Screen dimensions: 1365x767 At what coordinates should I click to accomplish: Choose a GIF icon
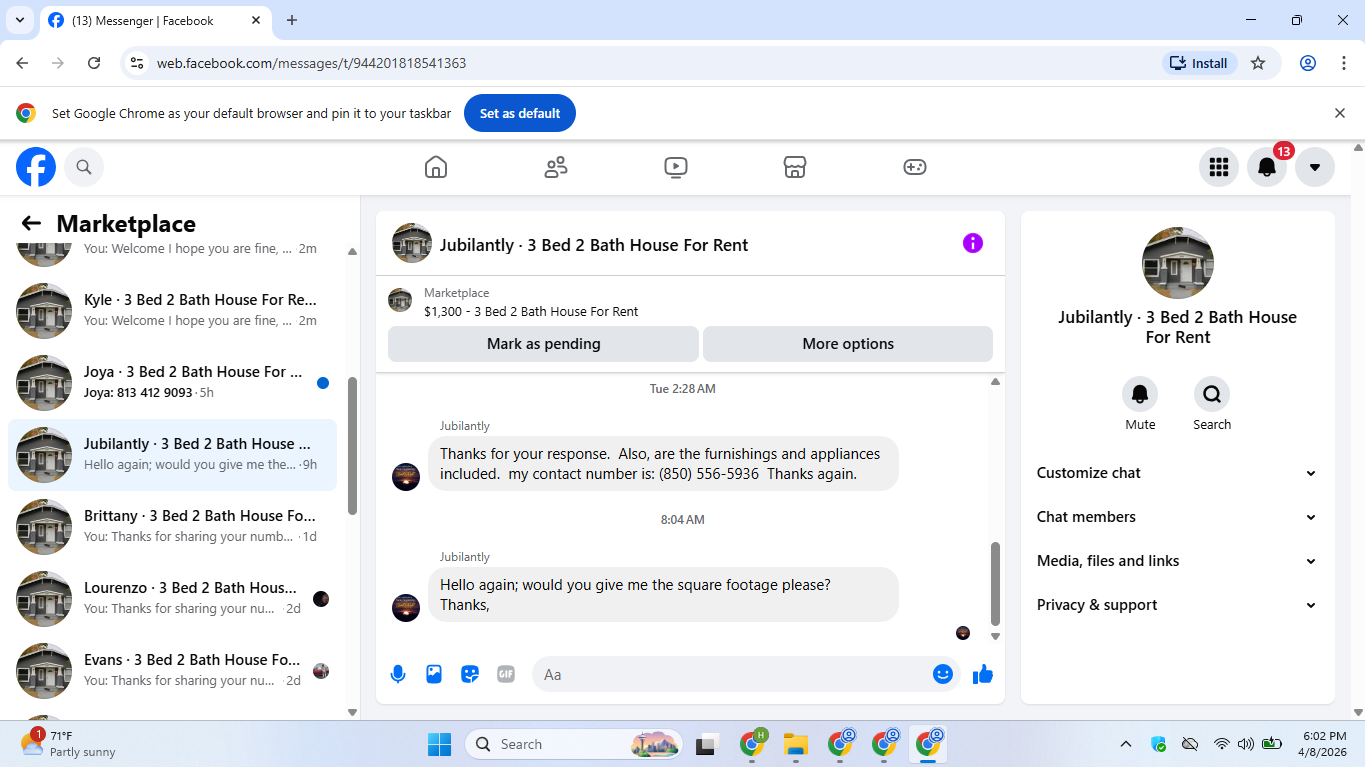tap(506, 674)
